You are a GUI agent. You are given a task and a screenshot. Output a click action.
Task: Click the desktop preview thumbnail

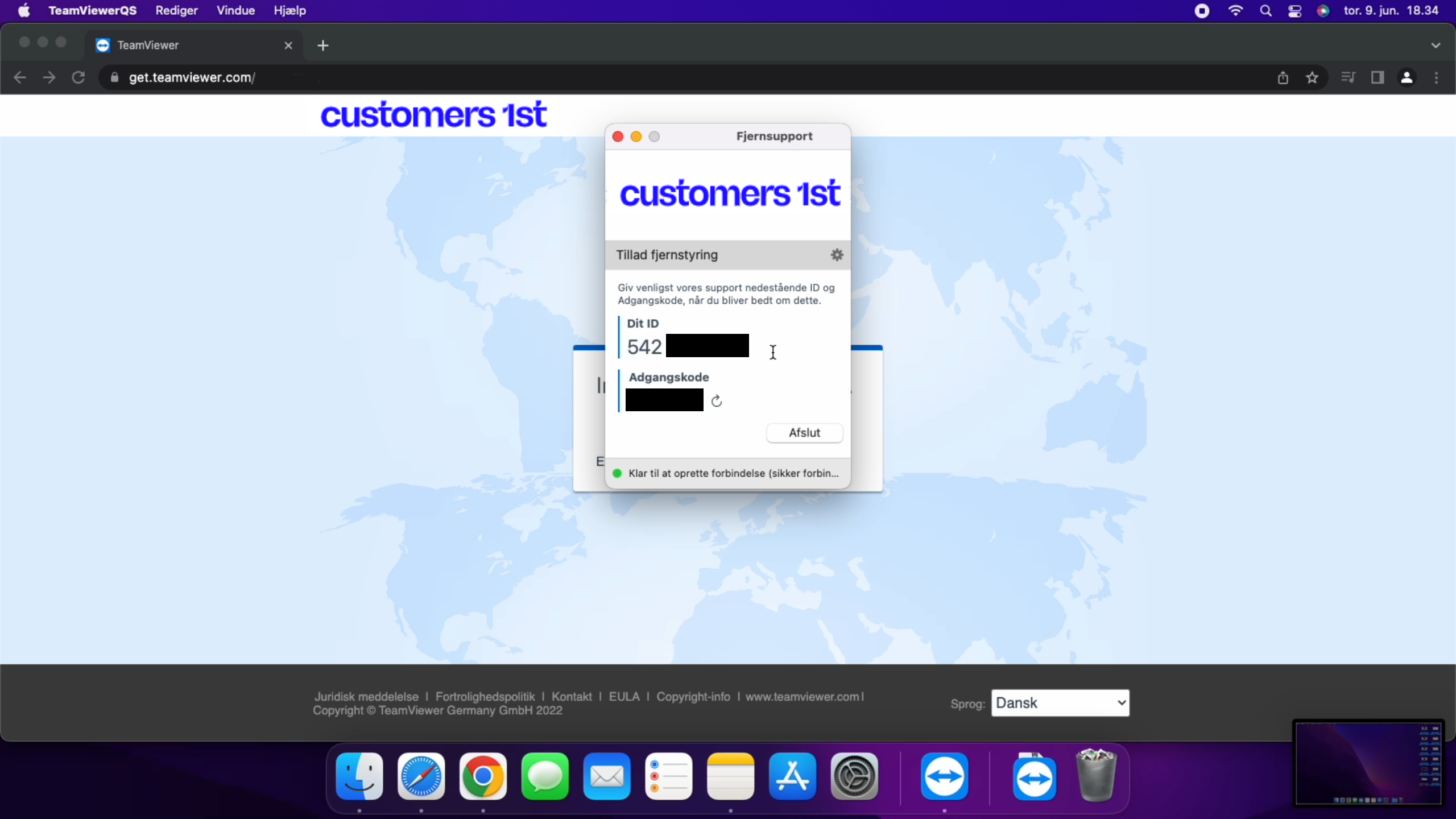1368,763
